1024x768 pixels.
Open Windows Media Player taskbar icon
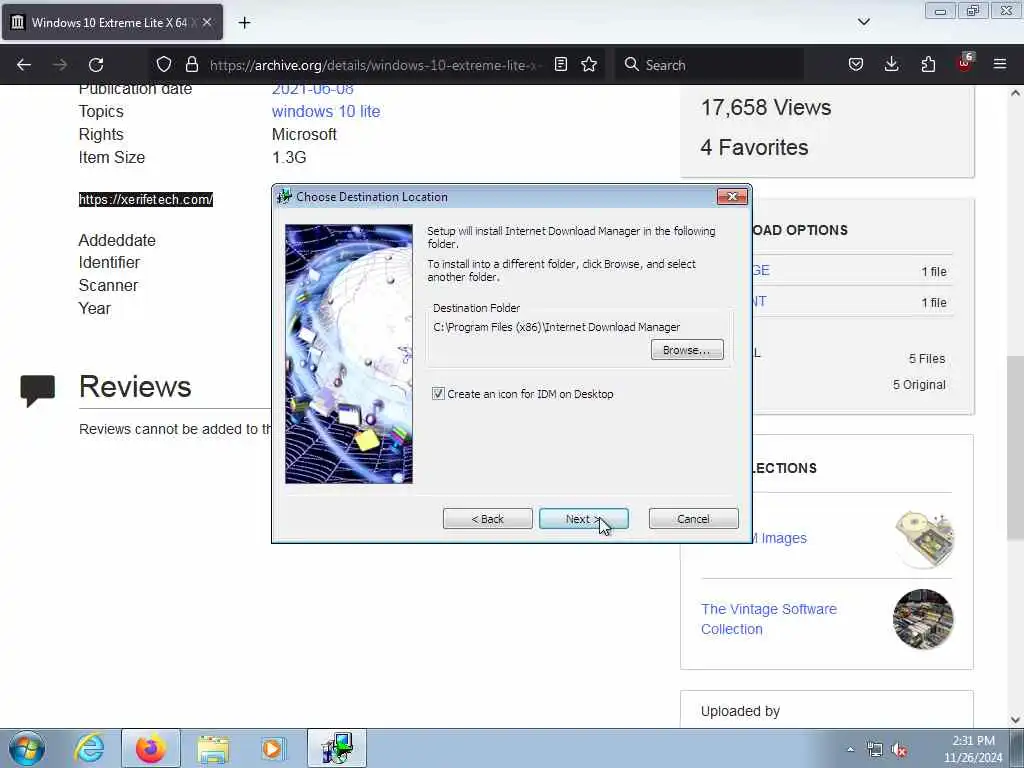click(x=272, y=748)
